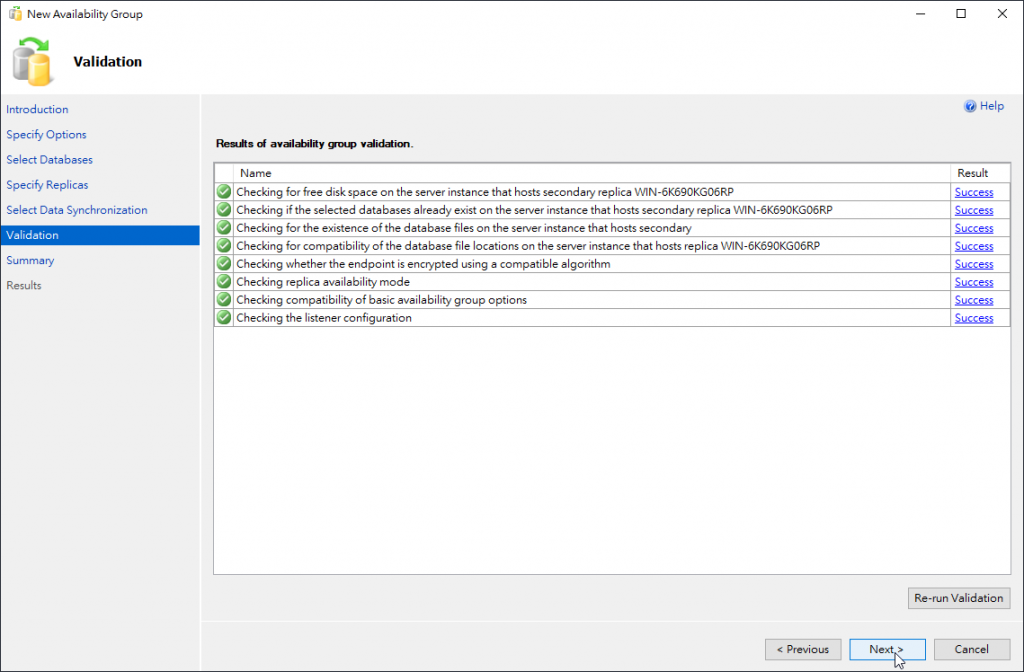Click the Help question mark icon
Viewport: 1024px width, 672px height.
pos(969,106)
